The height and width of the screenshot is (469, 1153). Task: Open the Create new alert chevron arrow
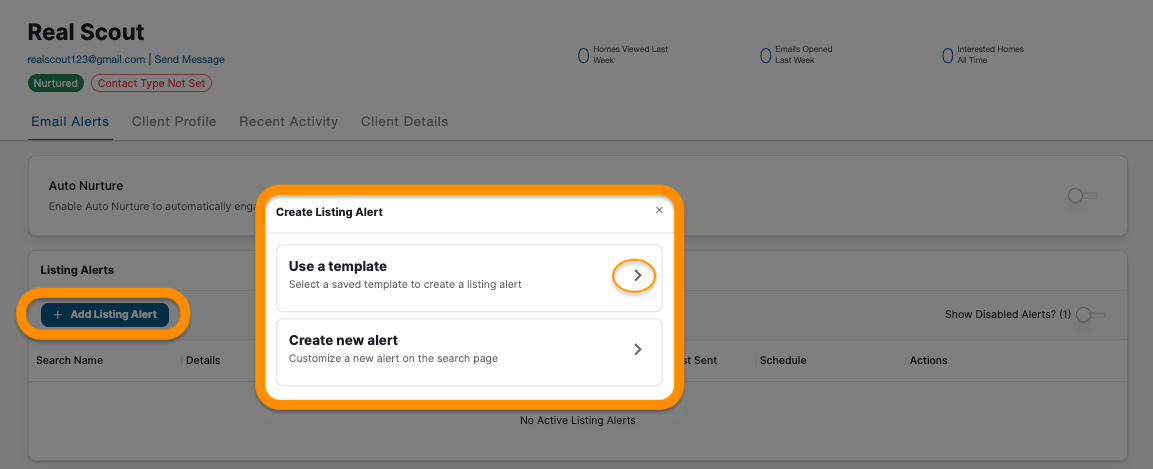(638, 349)
